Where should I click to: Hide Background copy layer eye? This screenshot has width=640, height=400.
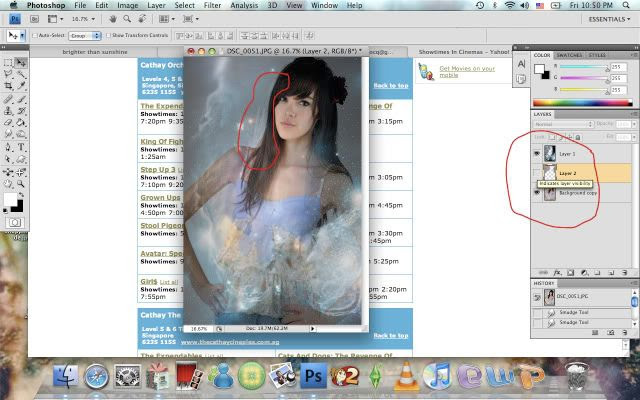click(x=537, y=193)
